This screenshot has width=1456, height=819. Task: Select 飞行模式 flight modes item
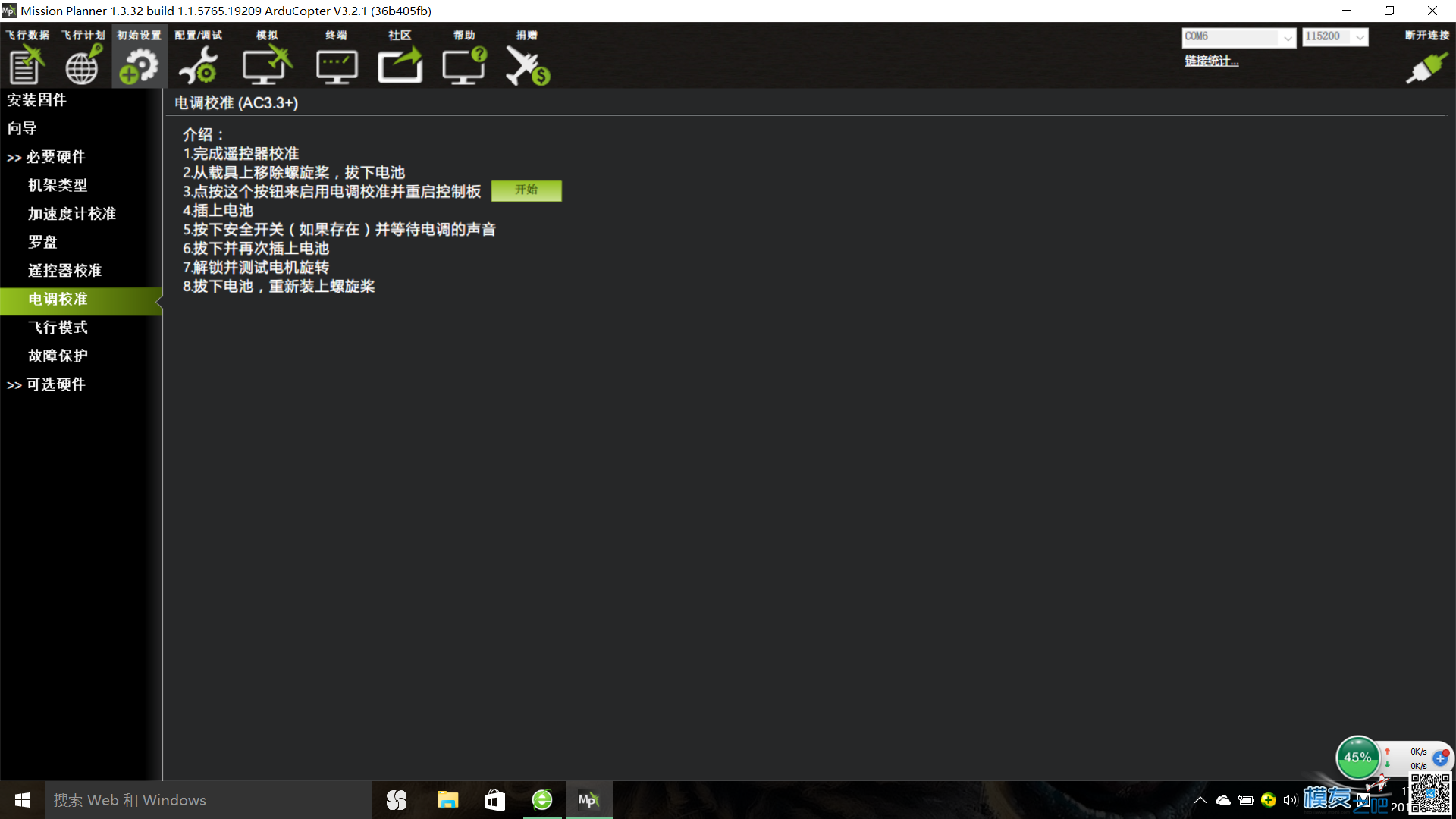click(x=58, y=328)
